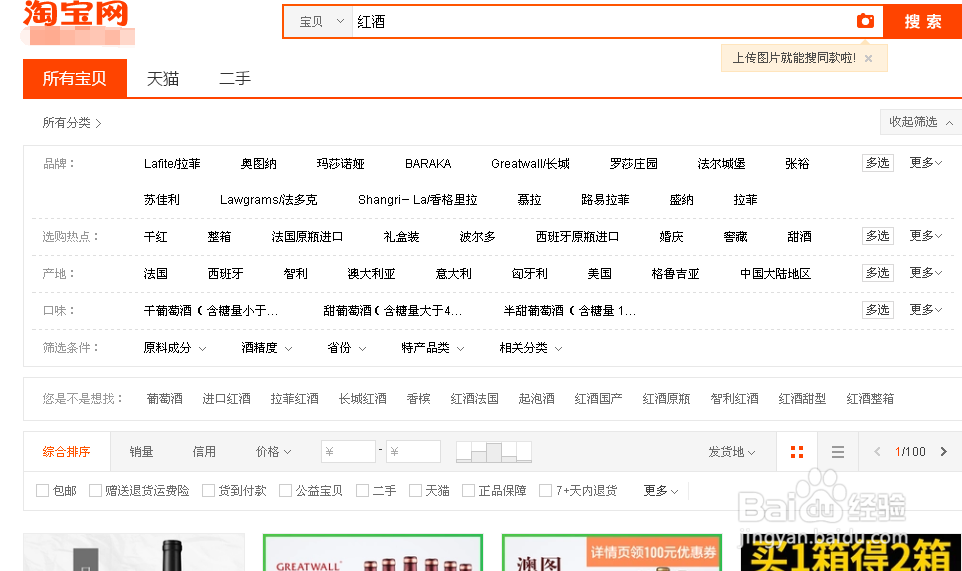Click suggested search 红酒整箱
The image size is (962, 571).
[870, 399]
